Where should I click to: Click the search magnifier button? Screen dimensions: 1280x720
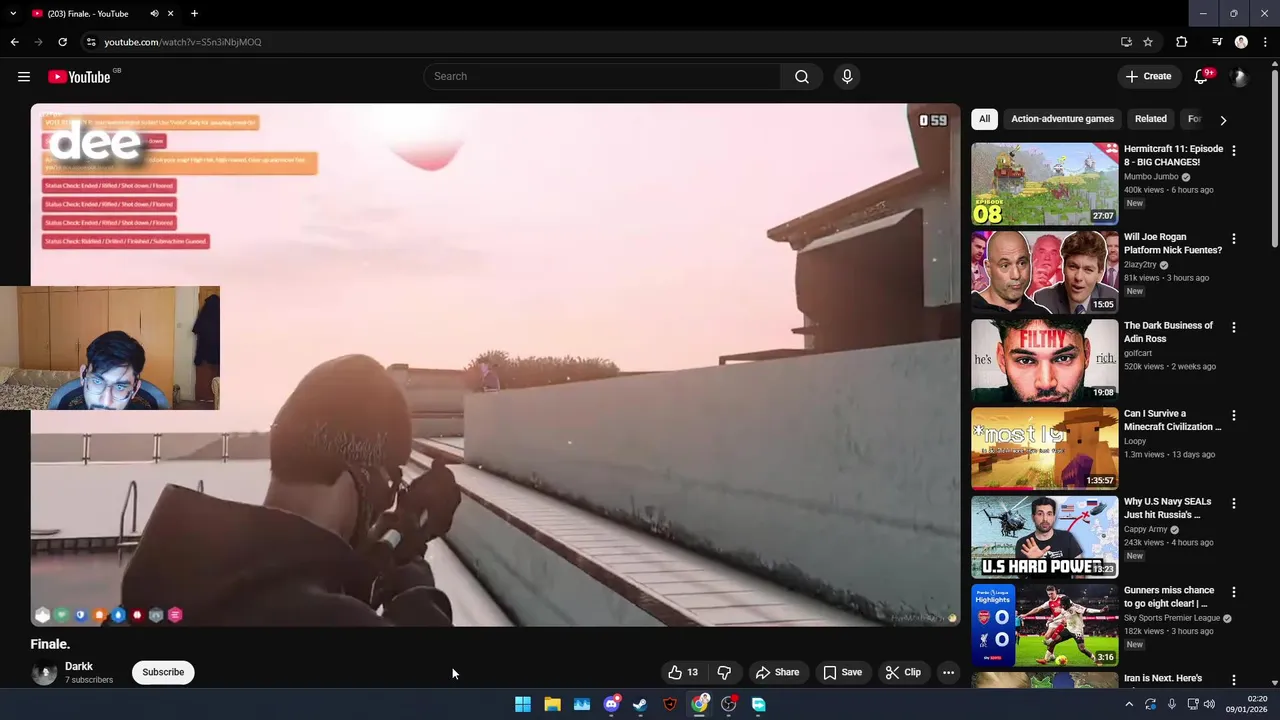(x=802, y=77)
